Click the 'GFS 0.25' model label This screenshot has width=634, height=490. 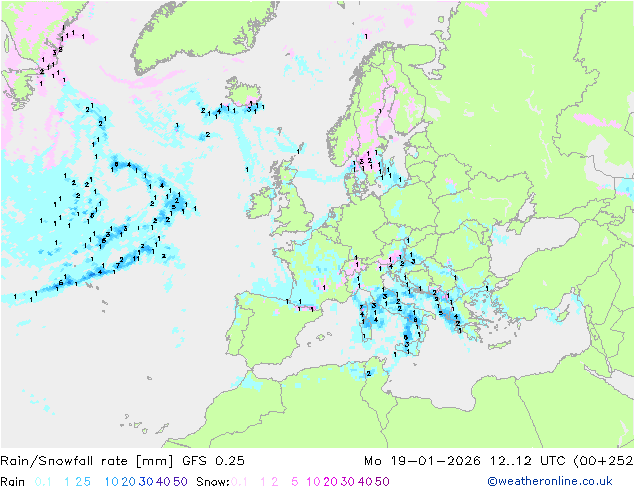(213, 461)
